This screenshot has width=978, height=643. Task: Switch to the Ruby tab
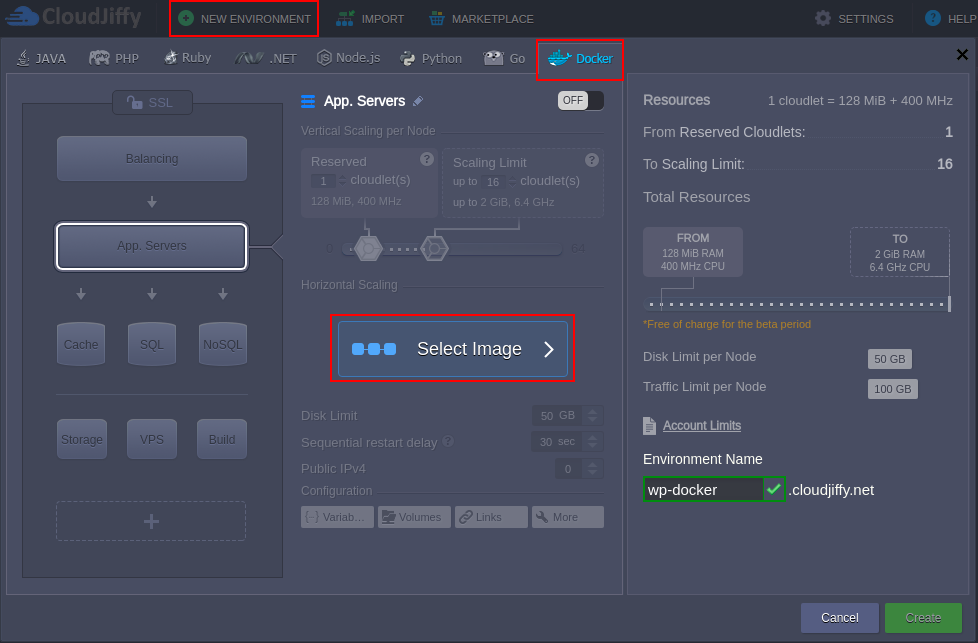coord(187,58)
